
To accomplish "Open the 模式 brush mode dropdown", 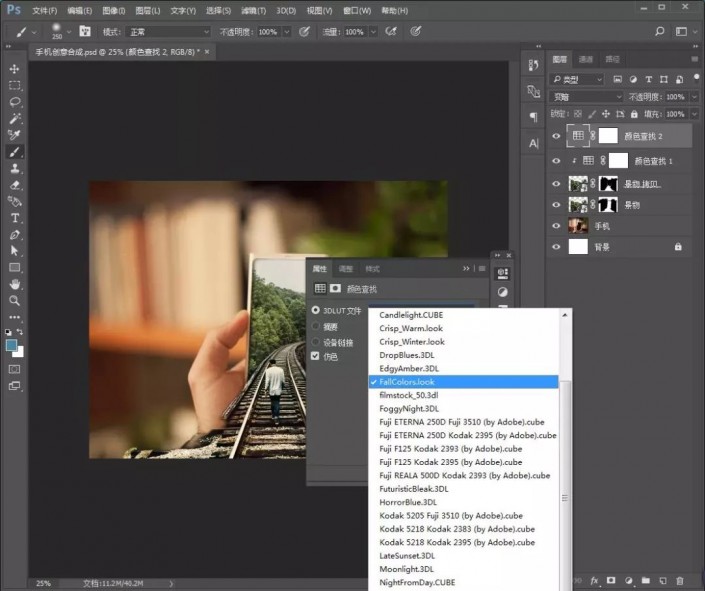I will click(169, 31).
